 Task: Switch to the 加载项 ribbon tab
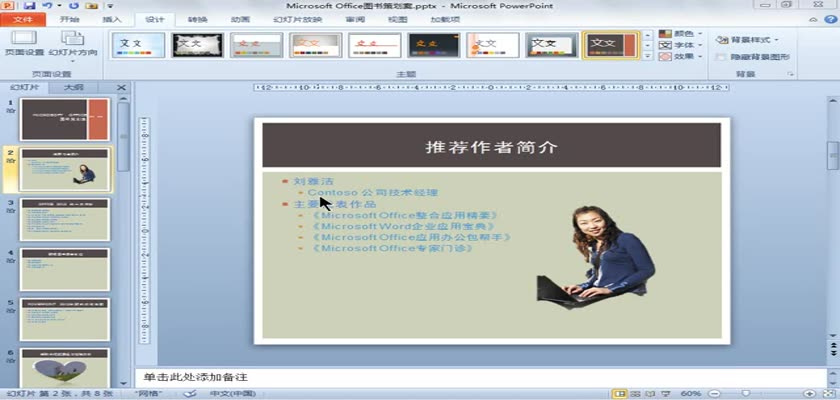(446, 20)
